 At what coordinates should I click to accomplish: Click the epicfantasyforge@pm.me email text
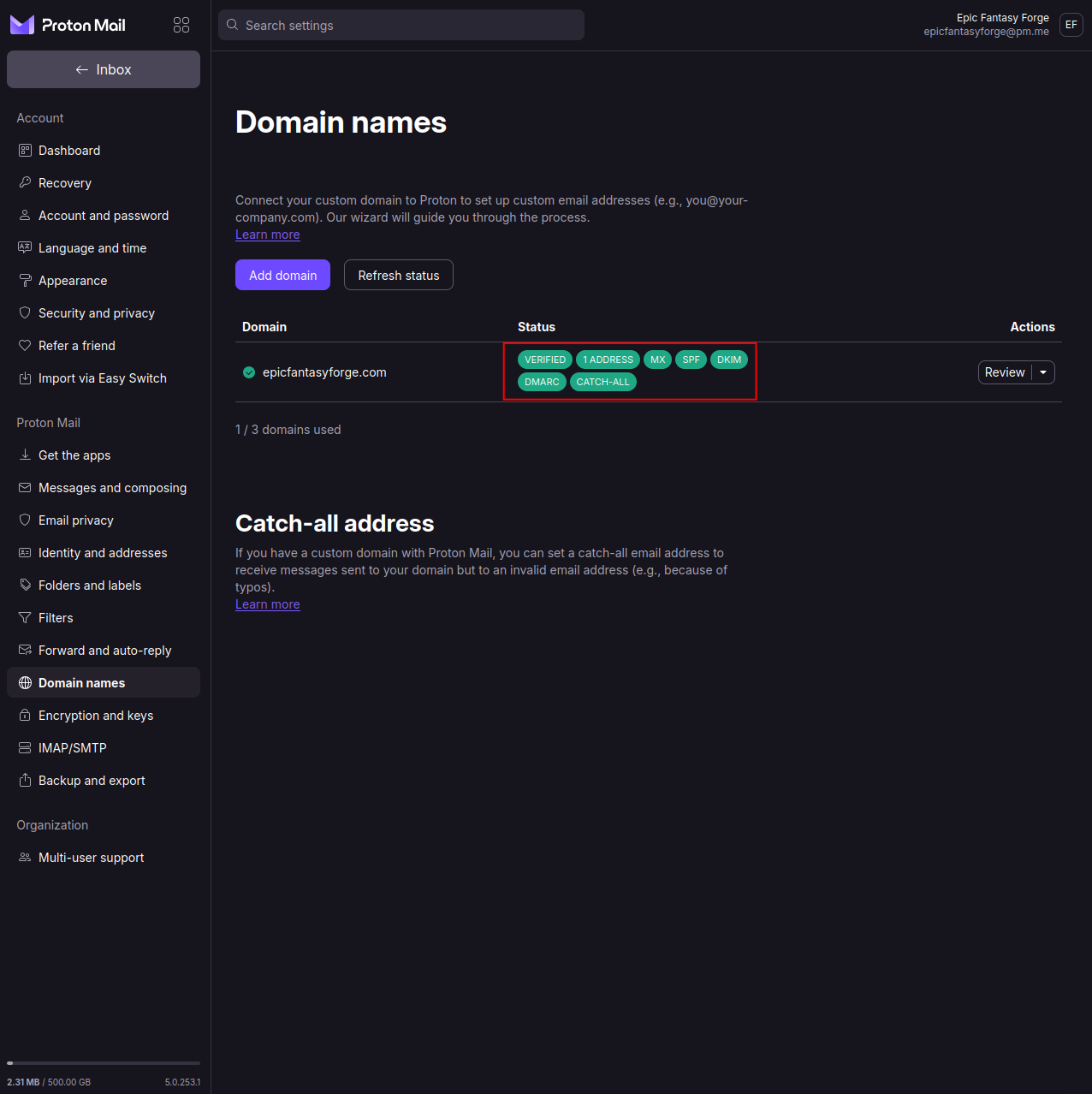tap(986, 32)
